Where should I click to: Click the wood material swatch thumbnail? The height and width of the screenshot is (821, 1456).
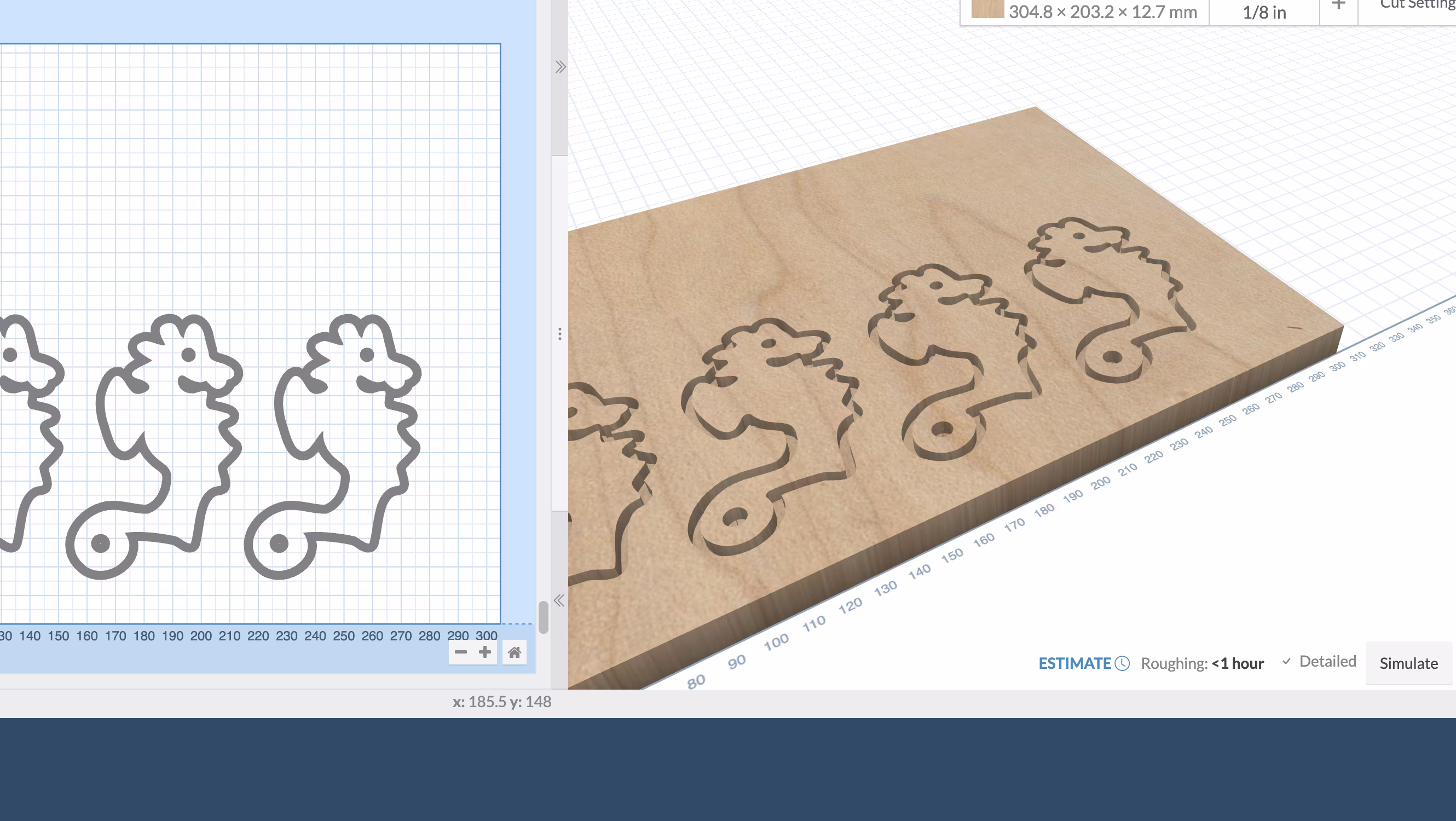pos(987,9)
